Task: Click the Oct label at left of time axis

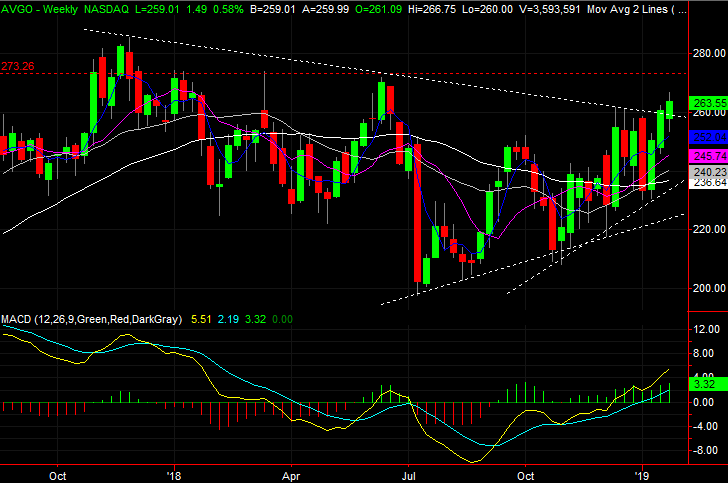Action: tap(58, 476)
